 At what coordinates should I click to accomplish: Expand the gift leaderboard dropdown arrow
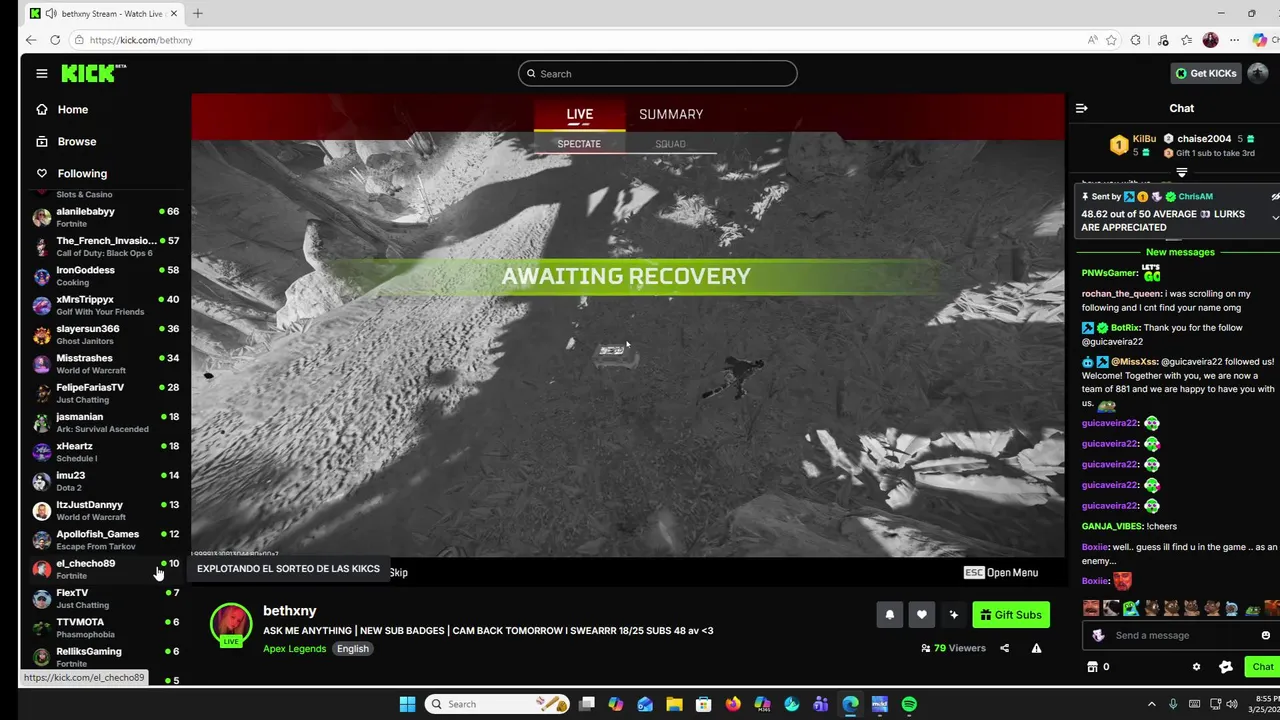tap(1181, 173)
